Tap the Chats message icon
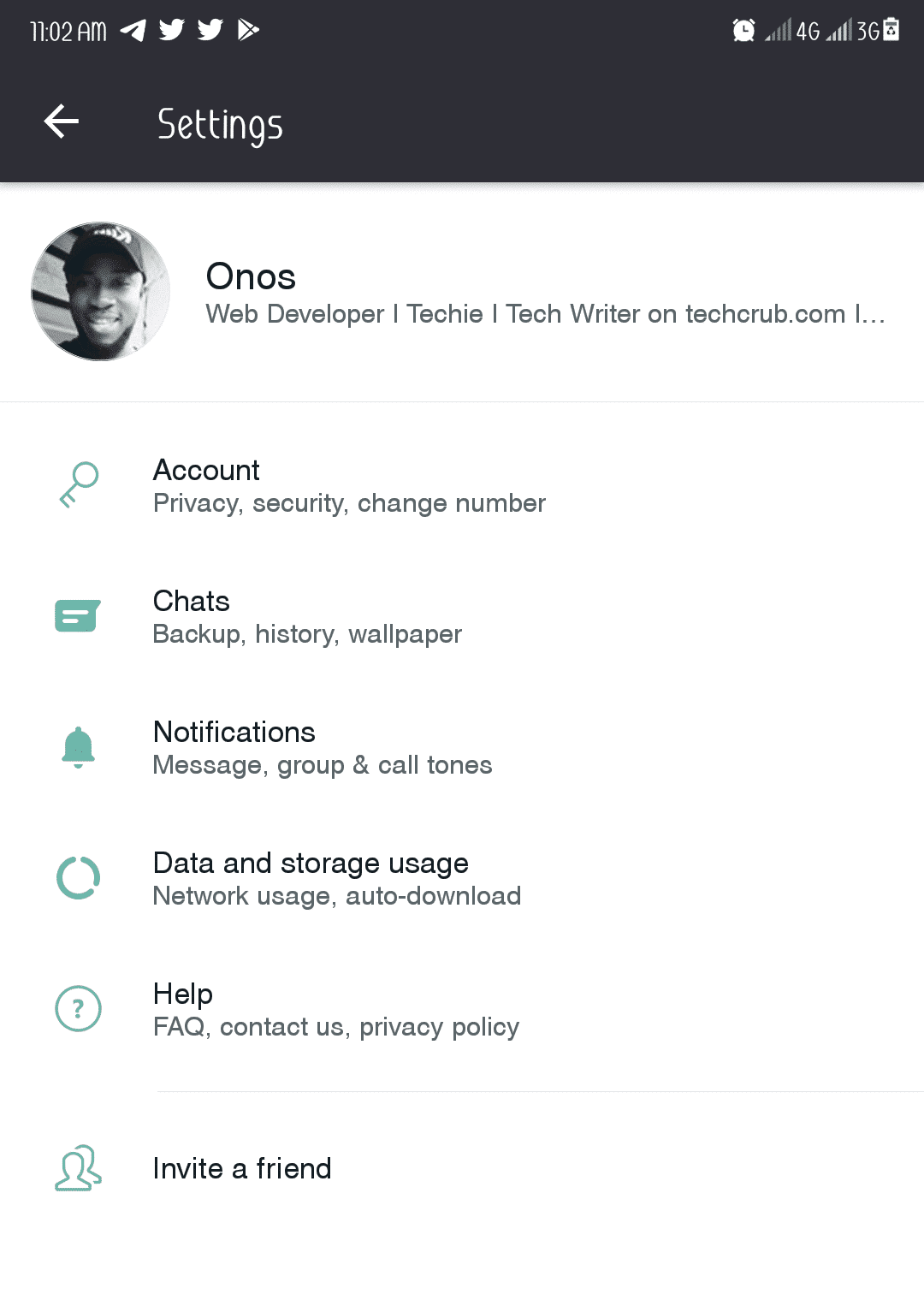 tap(78, 616)
